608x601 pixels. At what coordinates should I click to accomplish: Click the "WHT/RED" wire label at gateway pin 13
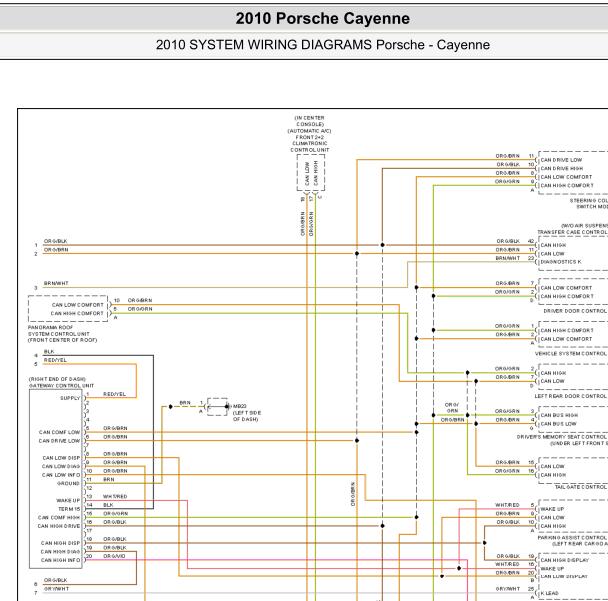tap(115, 496)
